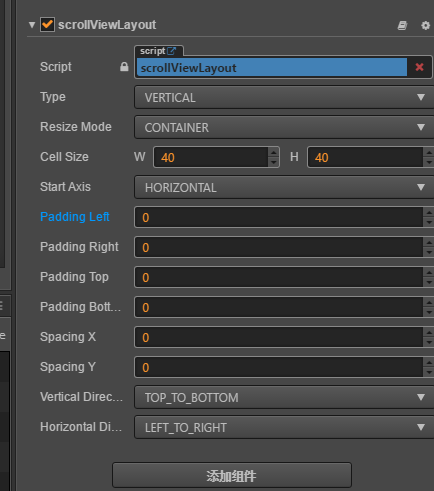
Task: Click the Spacing X value field
Action: click(279, 337)
